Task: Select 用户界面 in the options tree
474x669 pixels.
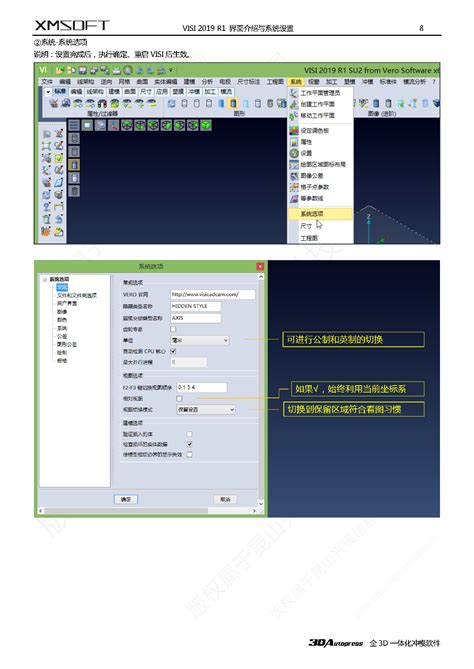Action: click(x=67, y=303)
